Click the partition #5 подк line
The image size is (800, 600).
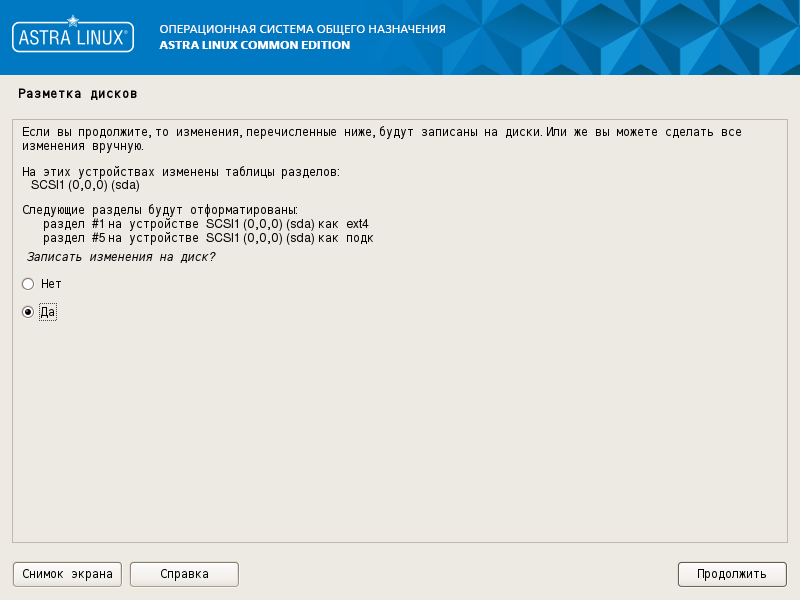click(208, 238)
